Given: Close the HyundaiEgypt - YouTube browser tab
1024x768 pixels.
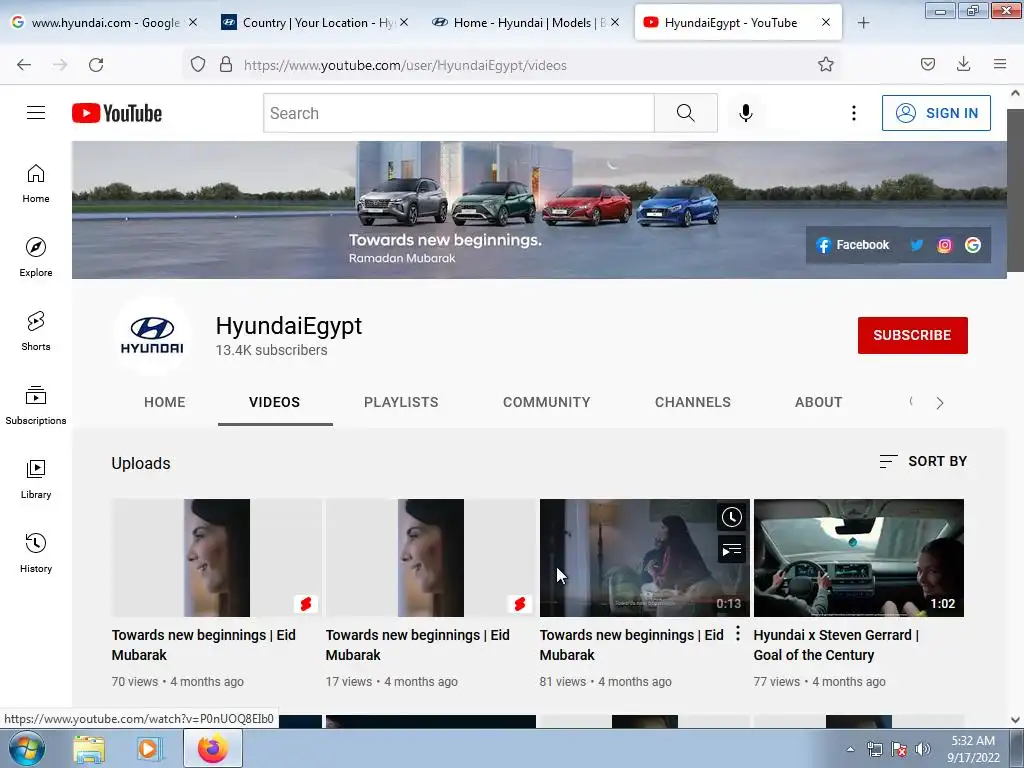Looking at the screenshot, I should (826, 22).
